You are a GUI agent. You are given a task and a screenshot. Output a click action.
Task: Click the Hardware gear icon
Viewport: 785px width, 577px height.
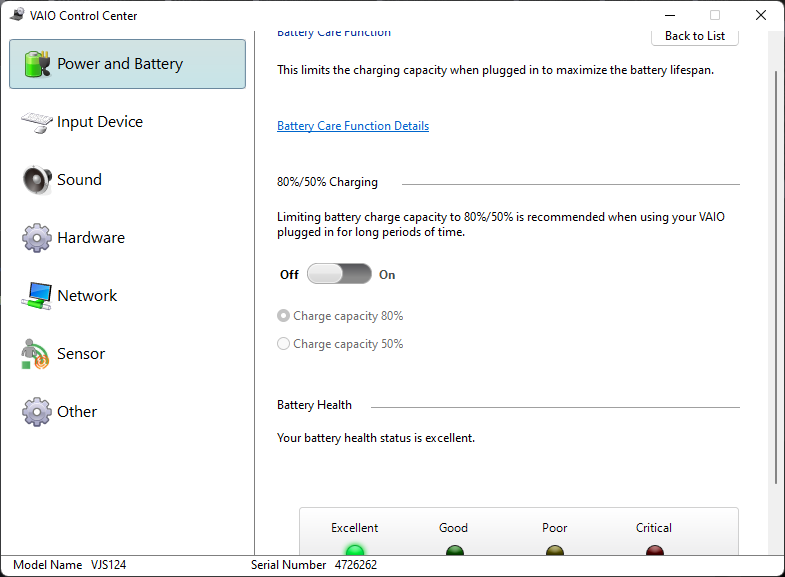37,238
